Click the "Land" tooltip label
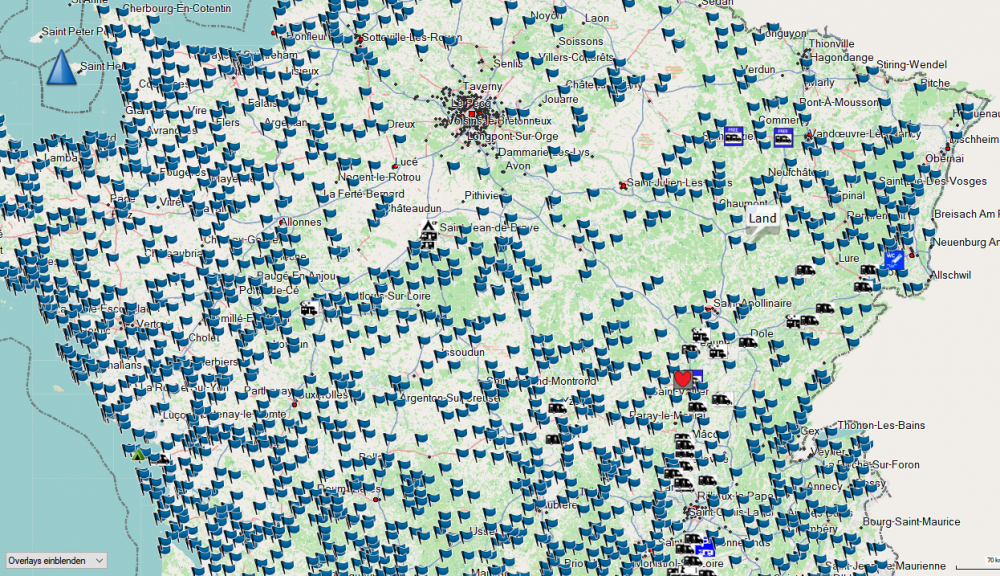The image size is (1000, 576). 762,219
